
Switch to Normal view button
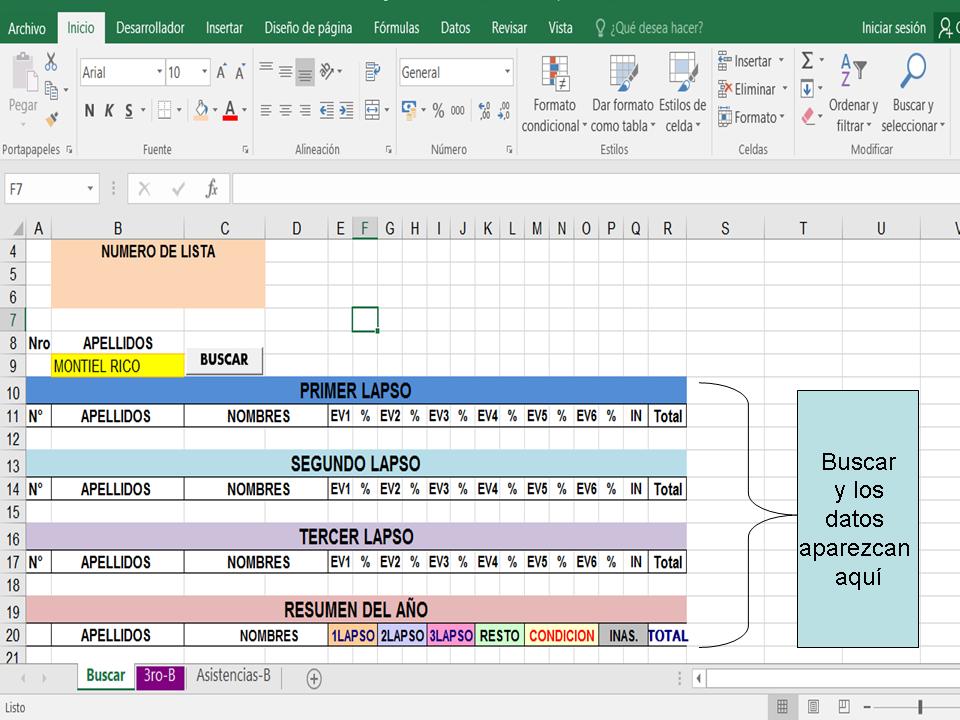[x=782, y=707]
